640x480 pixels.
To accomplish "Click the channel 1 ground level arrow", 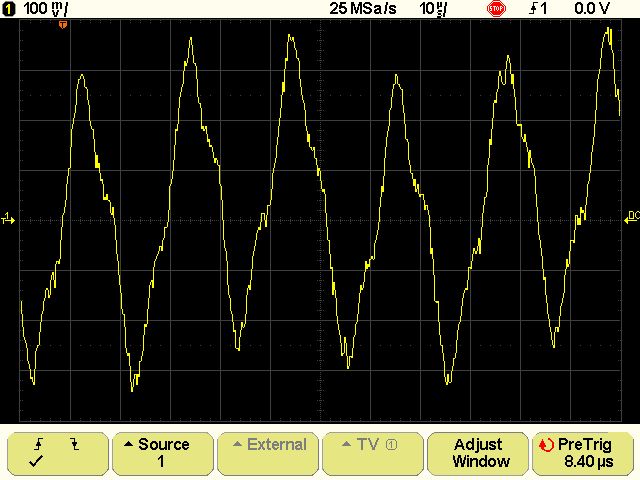I will tap(8, 218).
